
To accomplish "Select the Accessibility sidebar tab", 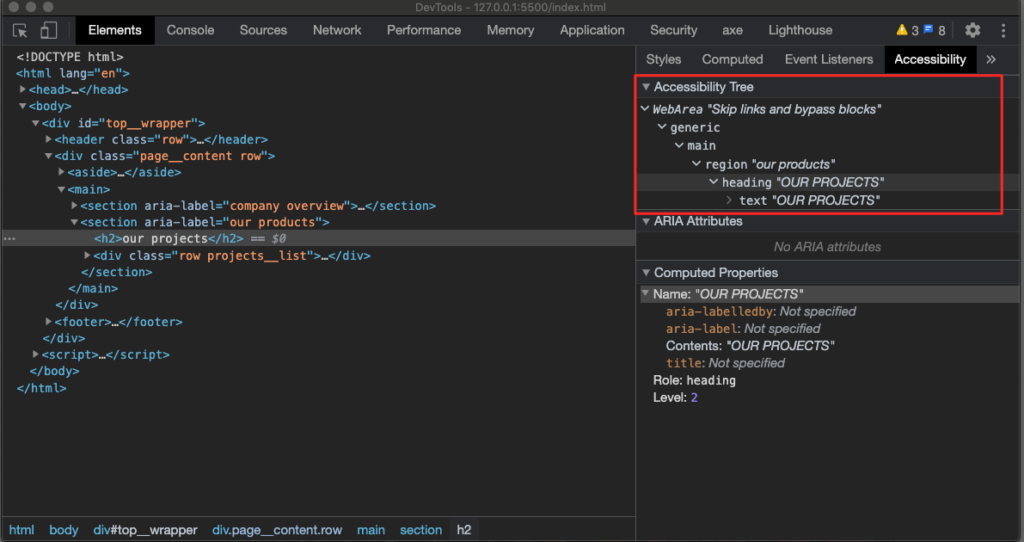I will 930,59.
